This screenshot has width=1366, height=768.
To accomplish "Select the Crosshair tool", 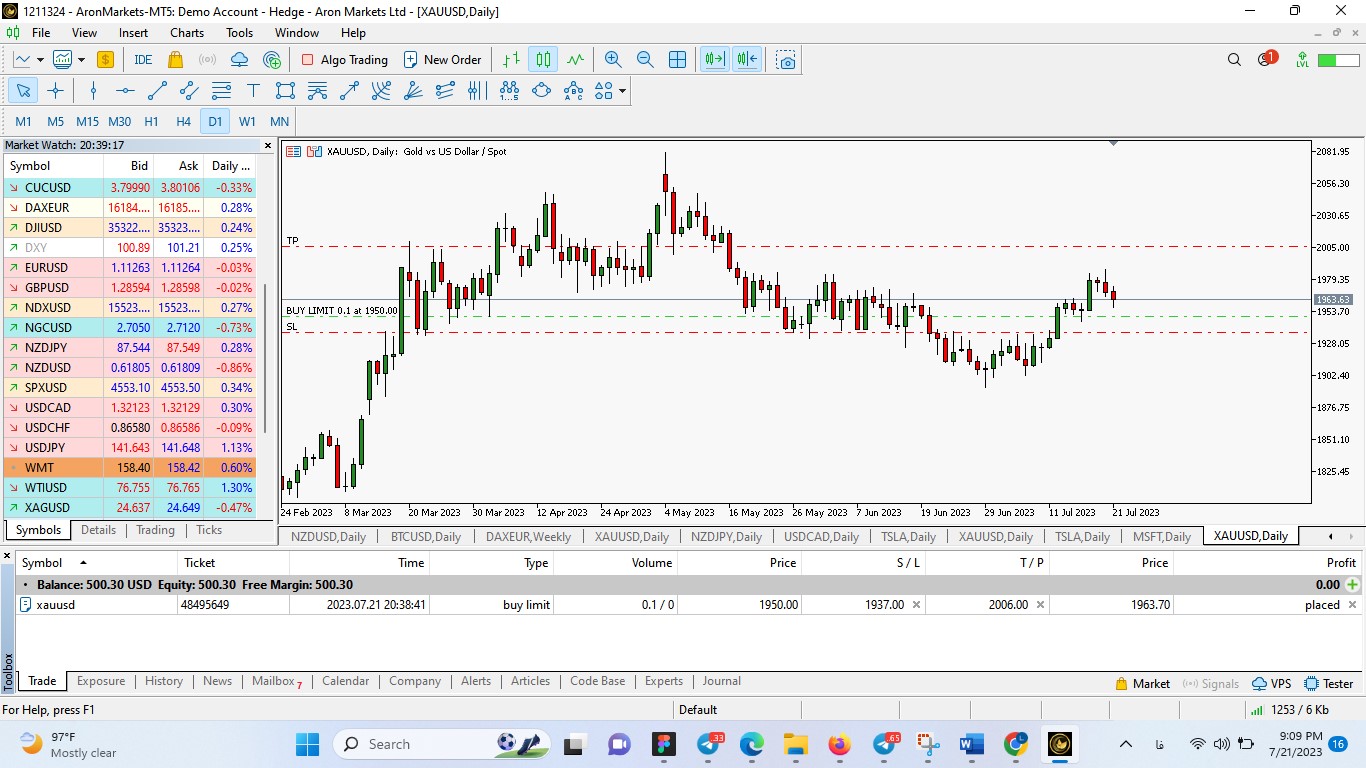I will pyautogui.click(x=55, y=91).
